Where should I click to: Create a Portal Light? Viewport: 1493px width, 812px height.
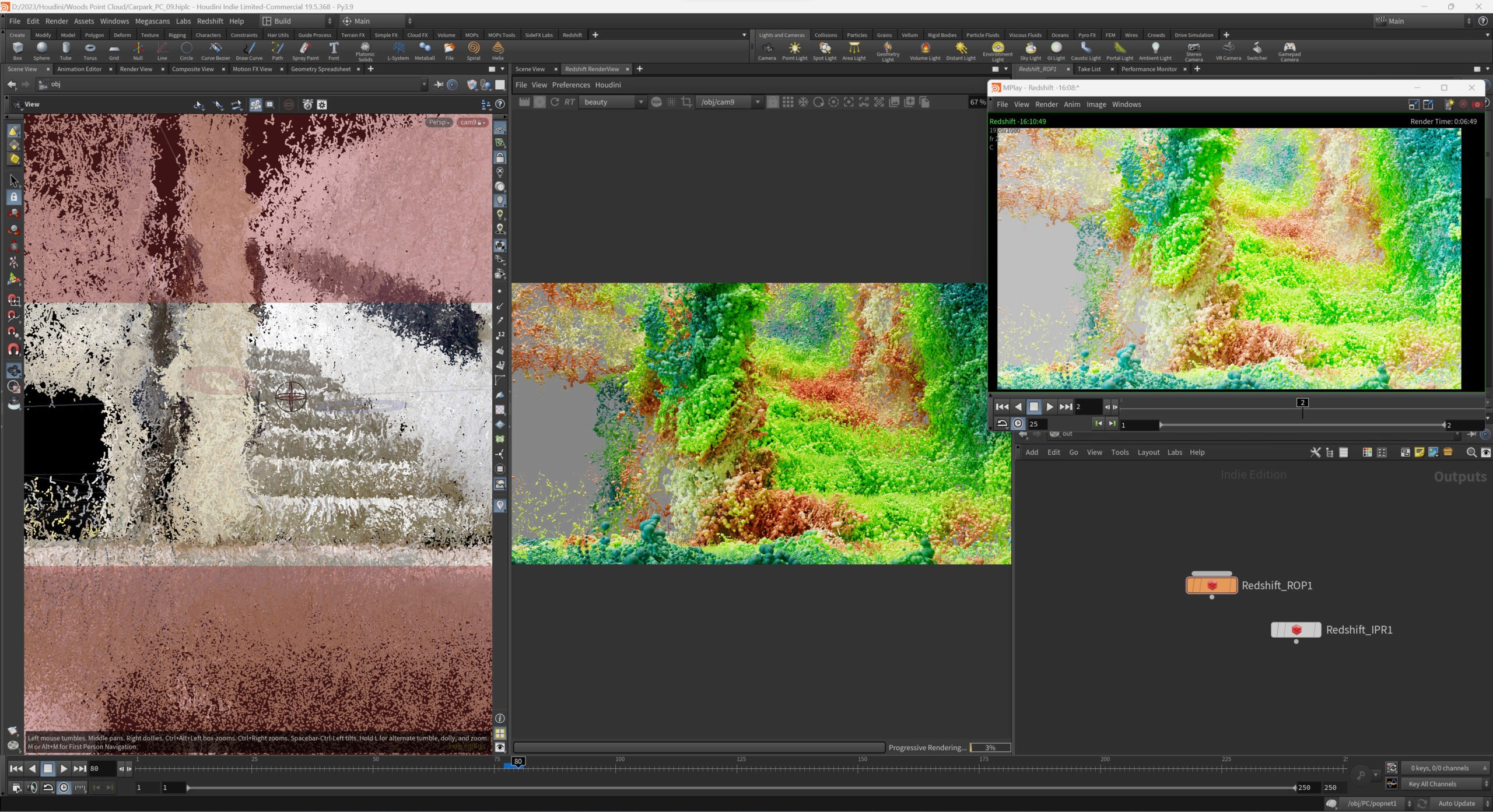(x=1119, y=51)
